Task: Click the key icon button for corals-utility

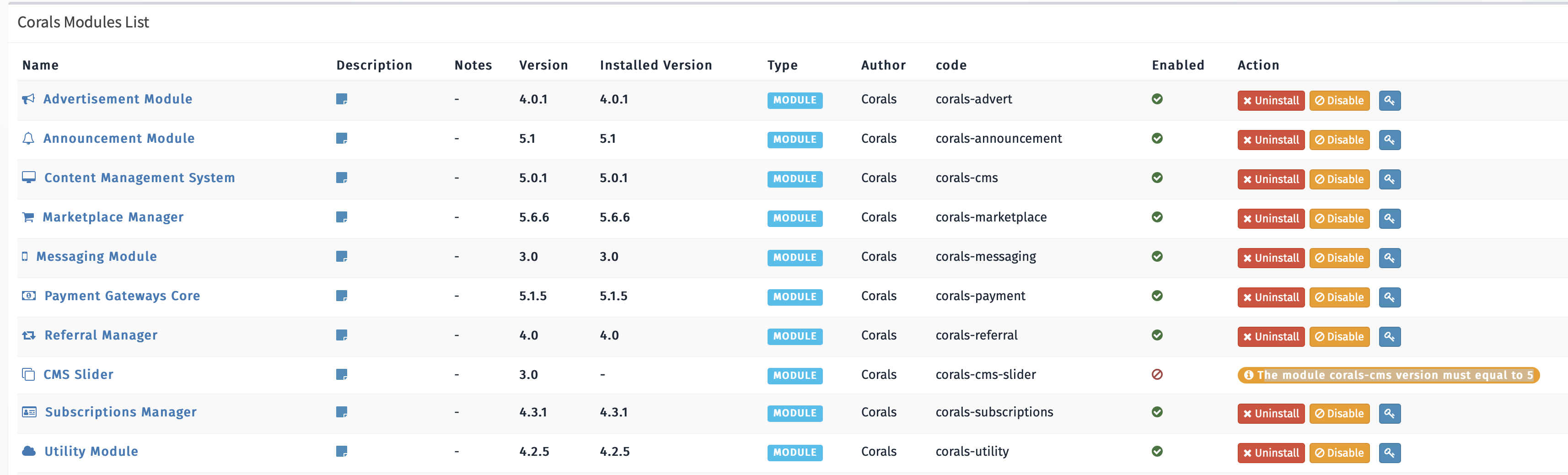Action: [x=1390, y=453]
